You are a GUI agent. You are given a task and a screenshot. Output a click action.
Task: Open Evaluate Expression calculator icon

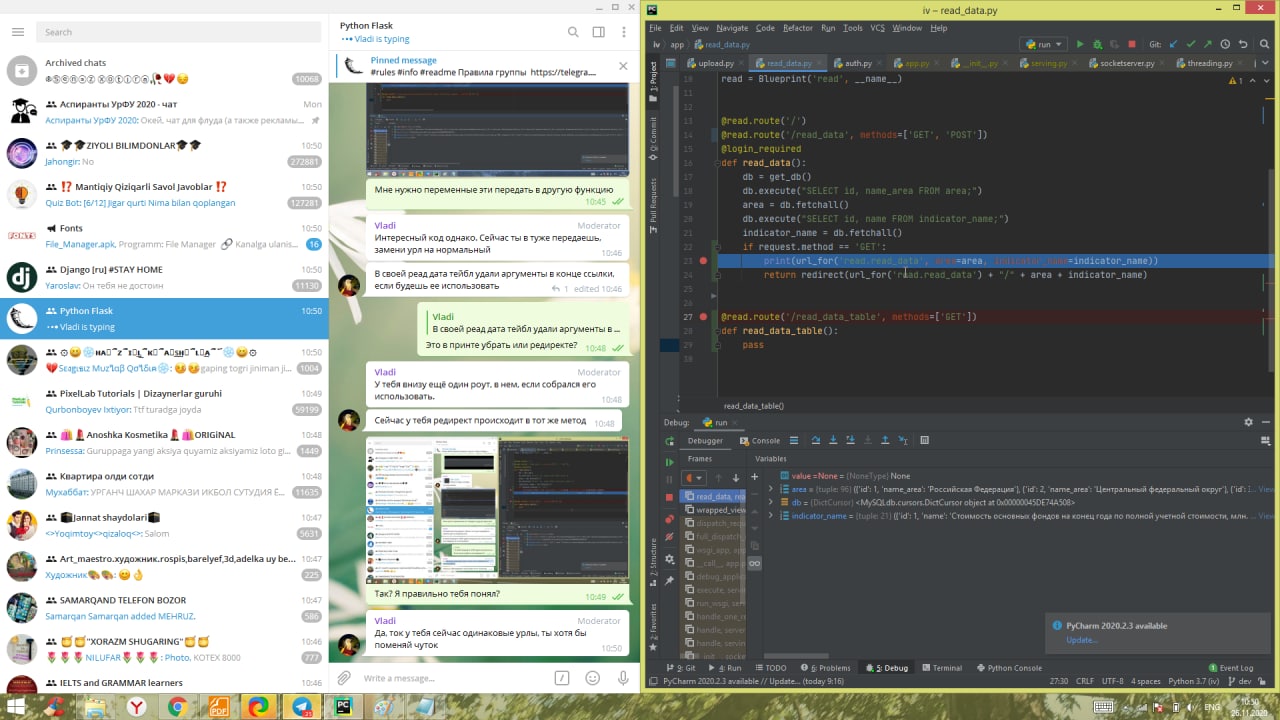click(x=924, y=440)
